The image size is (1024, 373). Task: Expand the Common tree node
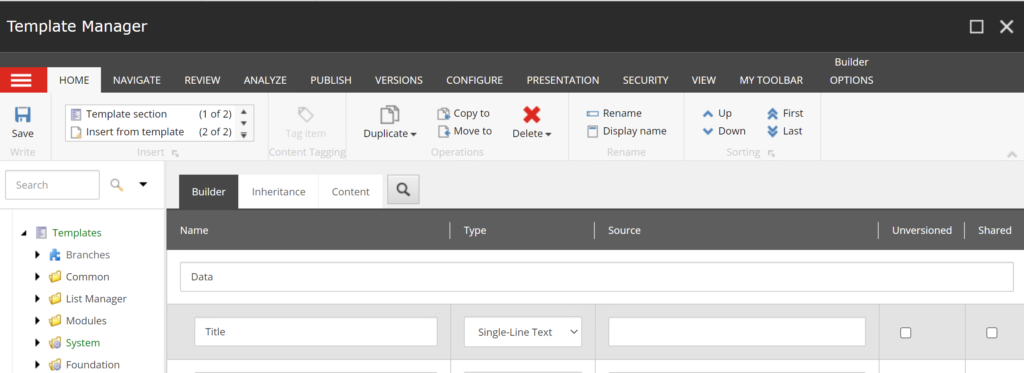point(38,277)
